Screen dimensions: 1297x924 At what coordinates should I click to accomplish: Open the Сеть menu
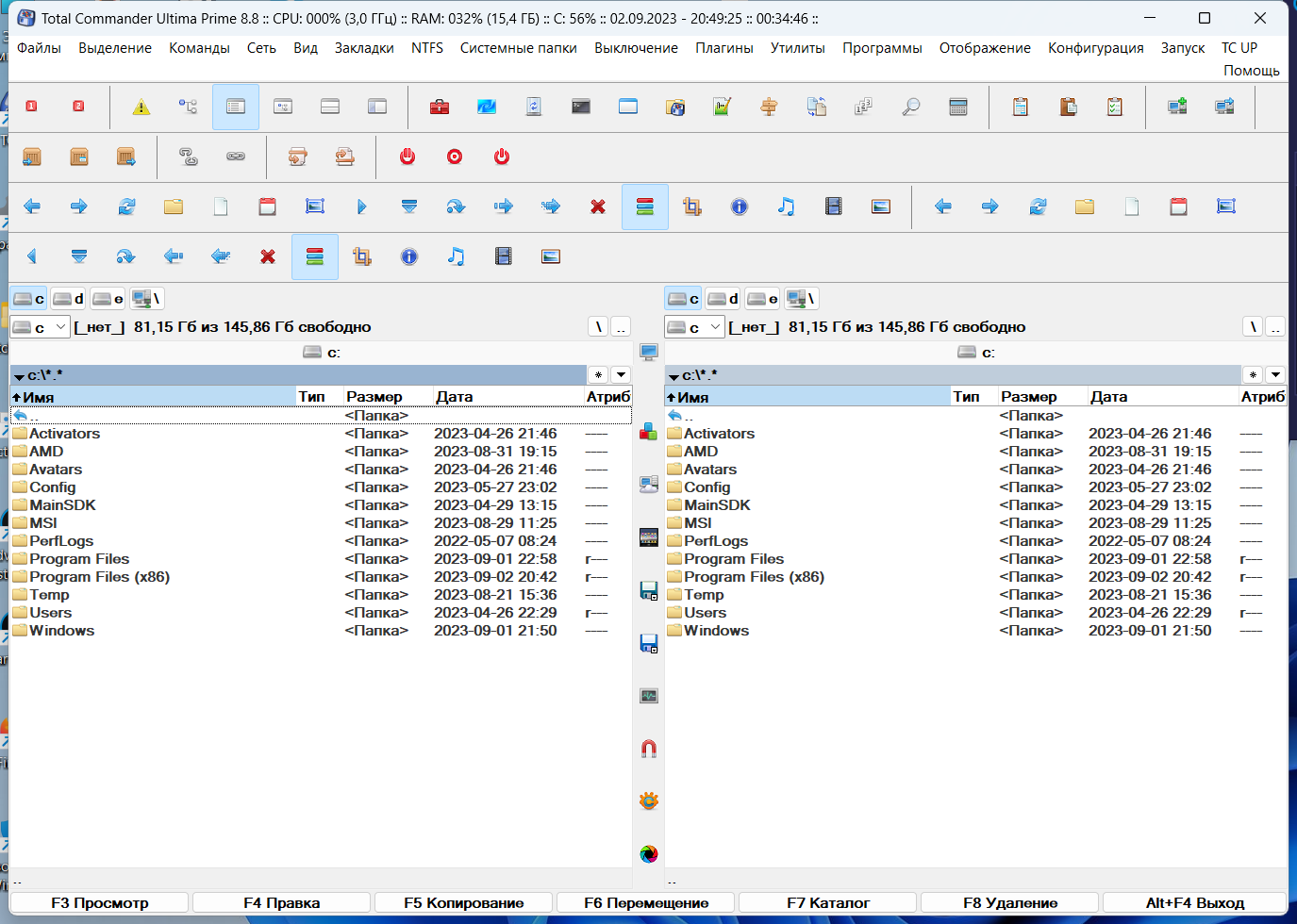(261, 48)
